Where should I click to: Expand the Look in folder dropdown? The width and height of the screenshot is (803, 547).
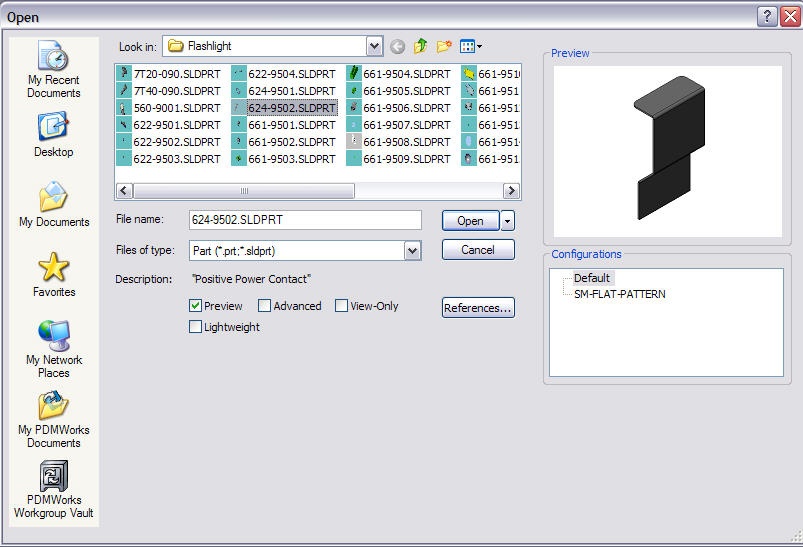click(x=375, y=47)
